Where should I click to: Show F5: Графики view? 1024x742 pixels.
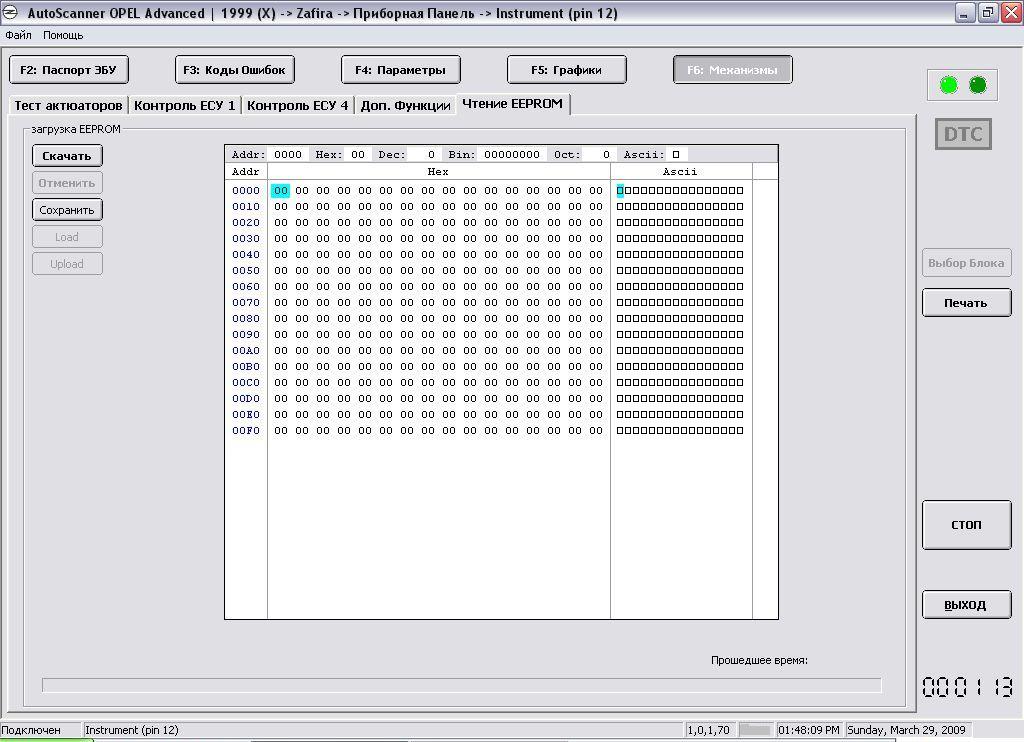tap(566, 70)
